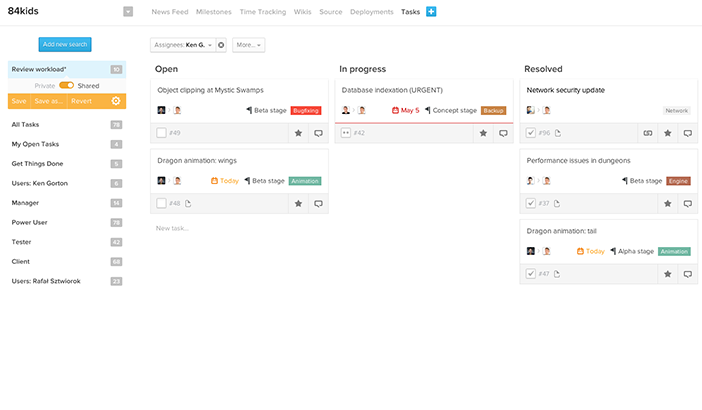The height and width of the screenshot is (410, 702).
Task: Uncheck the resolved checkbox for task #96
Action: pos(531,132)
